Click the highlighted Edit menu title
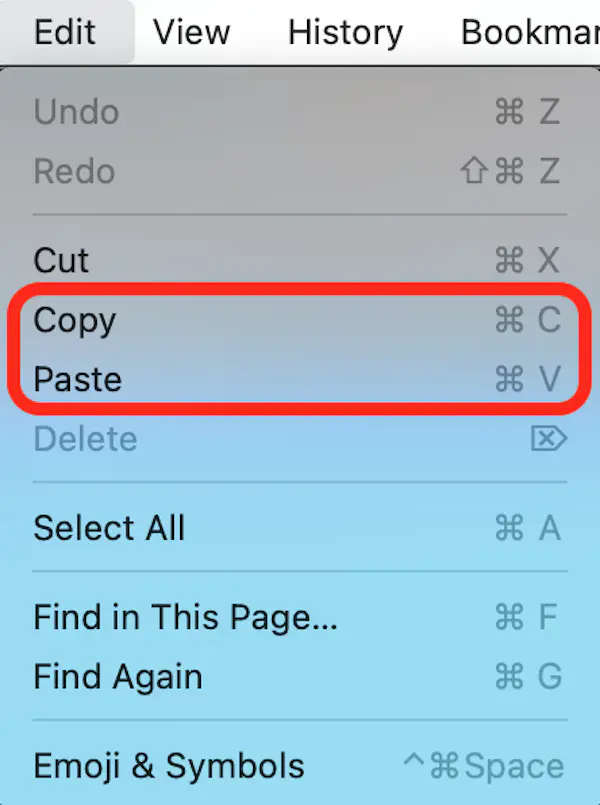The width and height of the screenshot is (600, 805). [65, 32]
